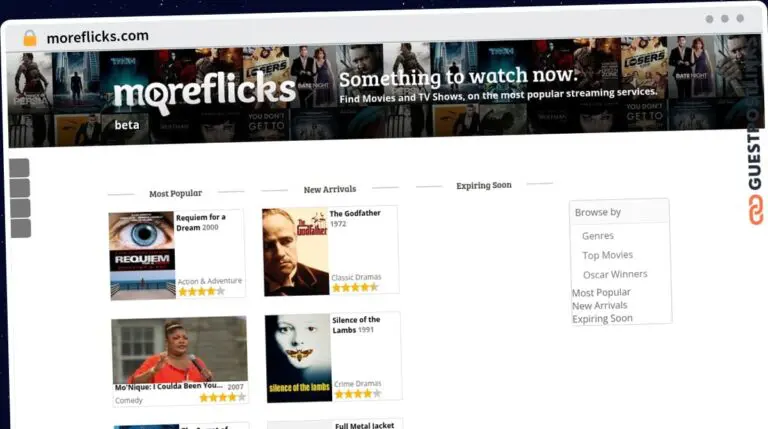This screenshot has height=429, width=768.
Task: Open Silence of the Lambs poster thumbnail
Action: (x=299, y=358)
